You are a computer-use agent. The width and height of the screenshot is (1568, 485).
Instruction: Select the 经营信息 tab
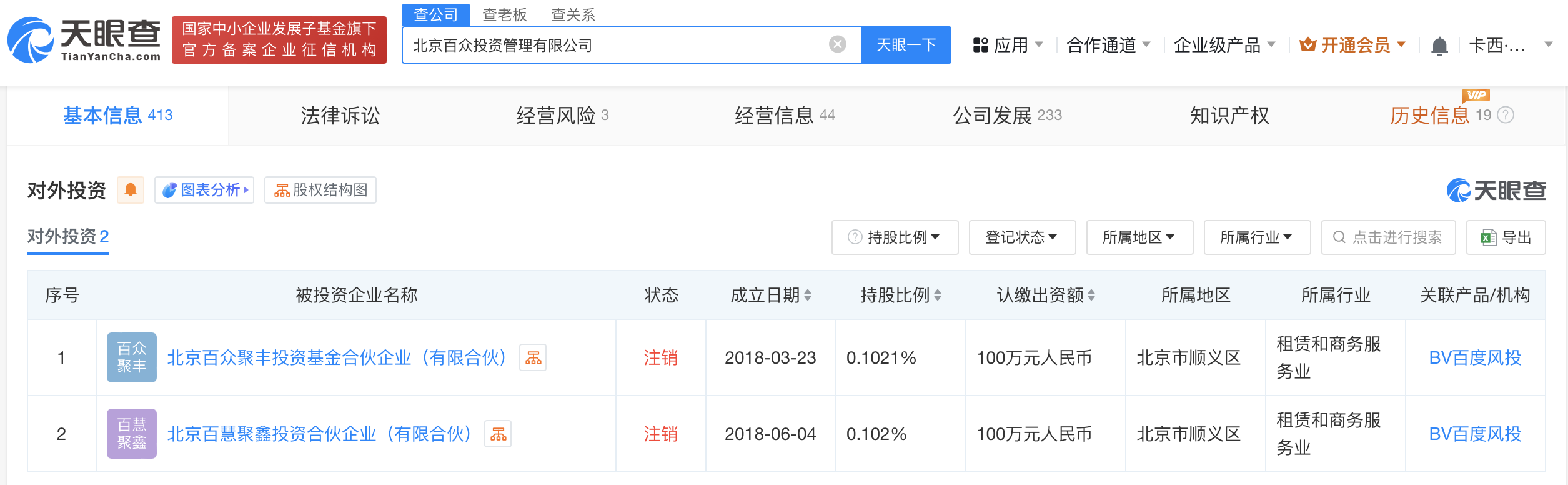(785, 116)
